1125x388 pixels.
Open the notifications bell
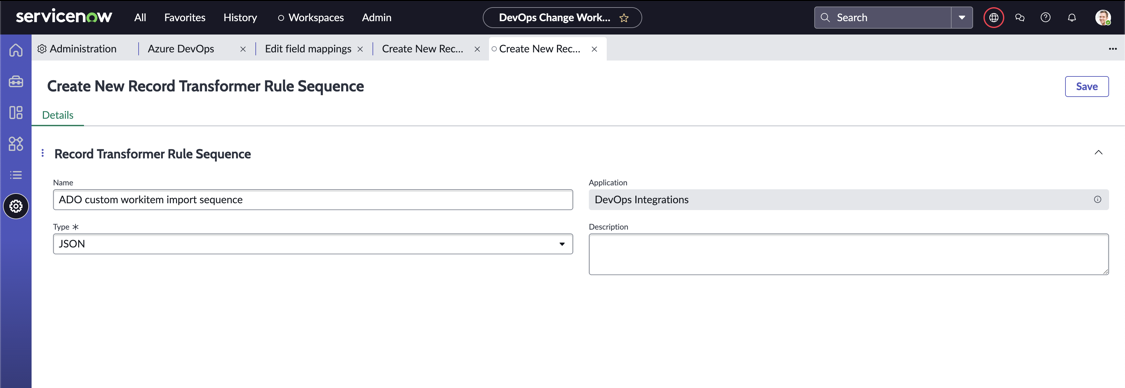(x=1072, y=17)
